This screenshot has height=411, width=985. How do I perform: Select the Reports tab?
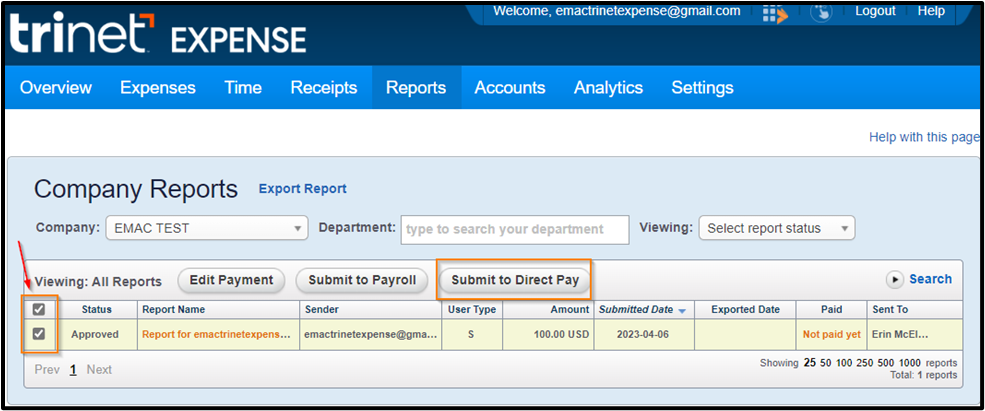pos(416,87)
